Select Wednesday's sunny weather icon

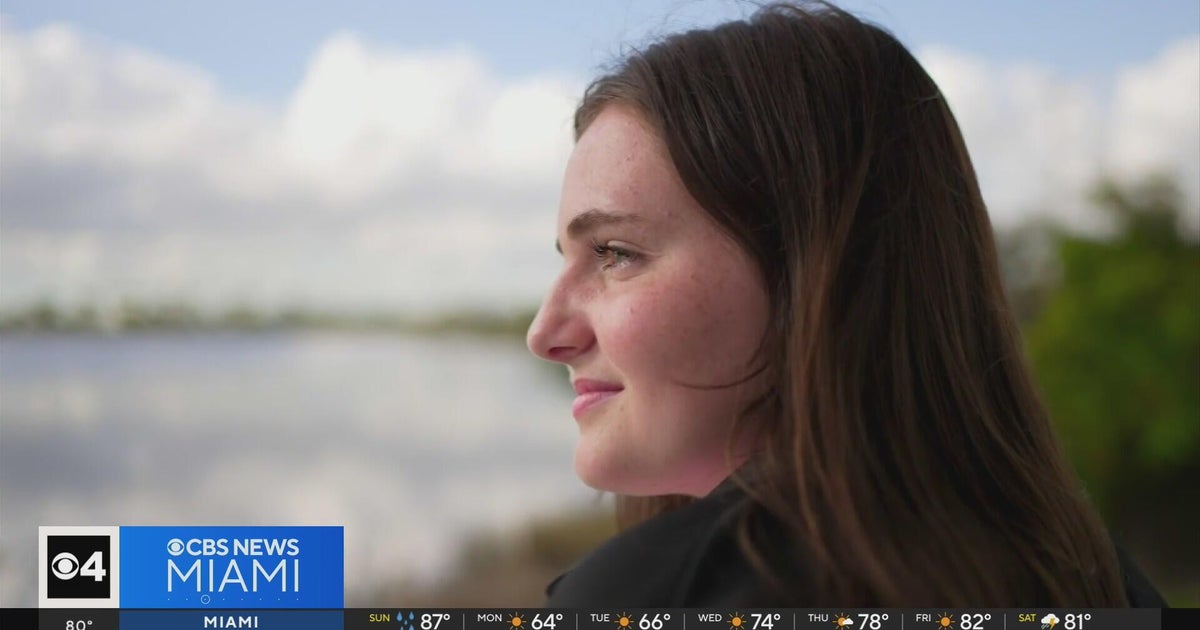point(736,621)
